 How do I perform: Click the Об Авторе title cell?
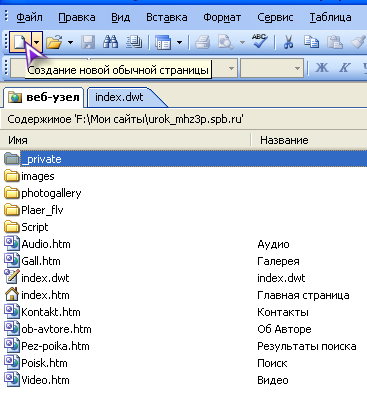[x=284, y=329]
